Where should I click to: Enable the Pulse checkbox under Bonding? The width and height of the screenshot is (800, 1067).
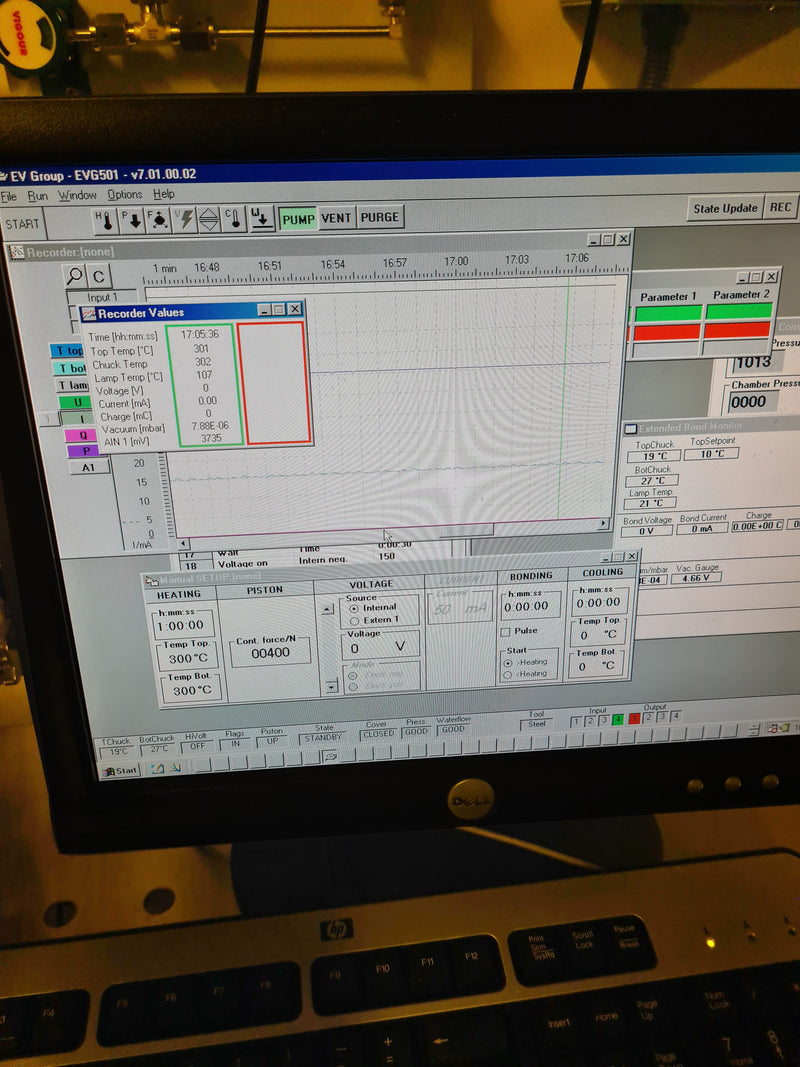505,631
